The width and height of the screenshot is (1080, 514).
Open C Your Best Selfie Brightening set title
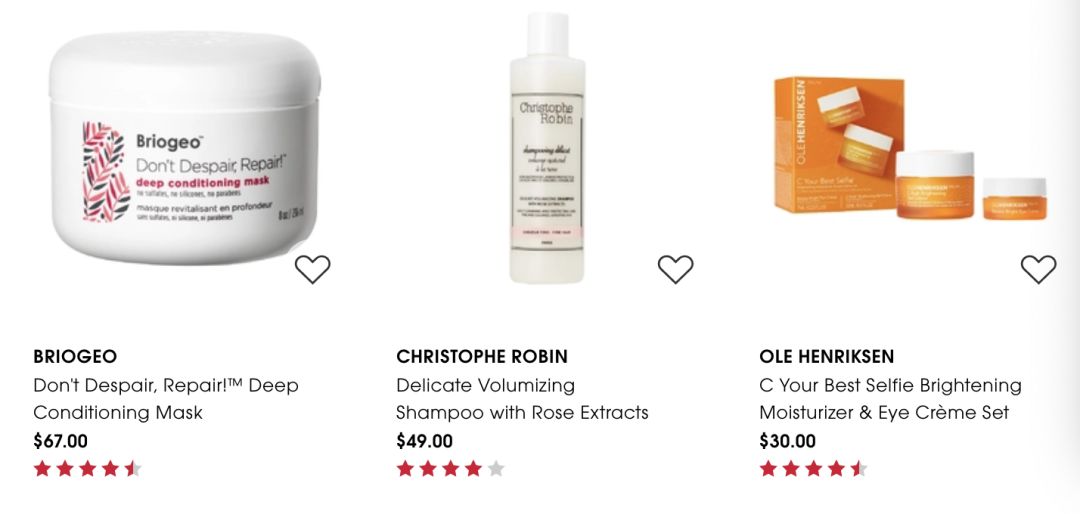[891, 399]
